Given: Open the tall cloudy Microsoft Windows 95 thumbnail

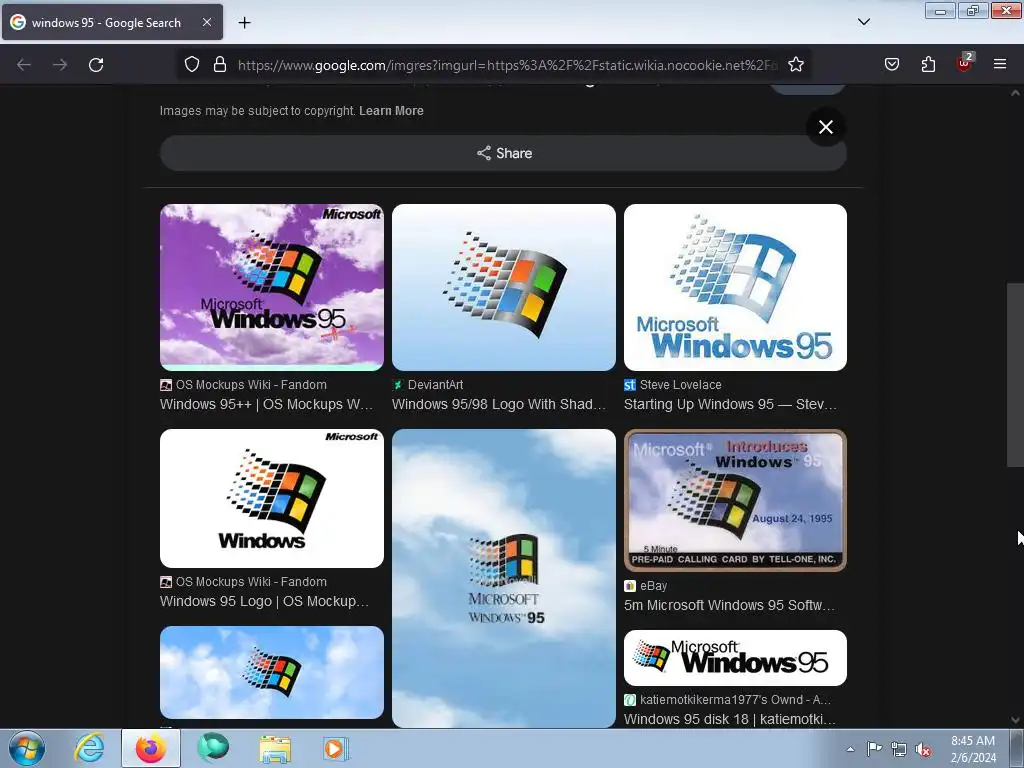Looking at the screenshot, I should point(504,578).
